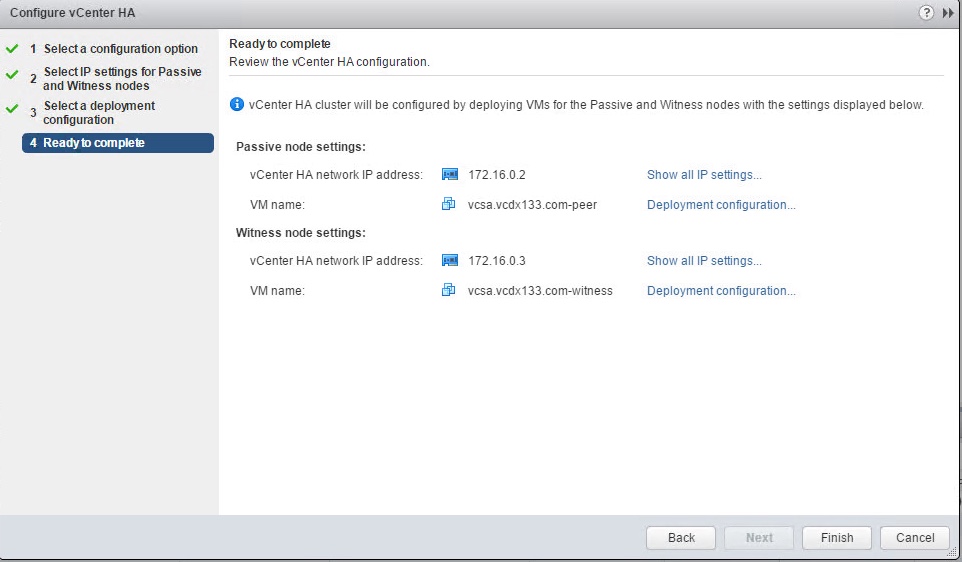Viewport: 962px width, 562px height.
Task: Click the network icon beside 172.16.0.2
Action: coord(450,175)
